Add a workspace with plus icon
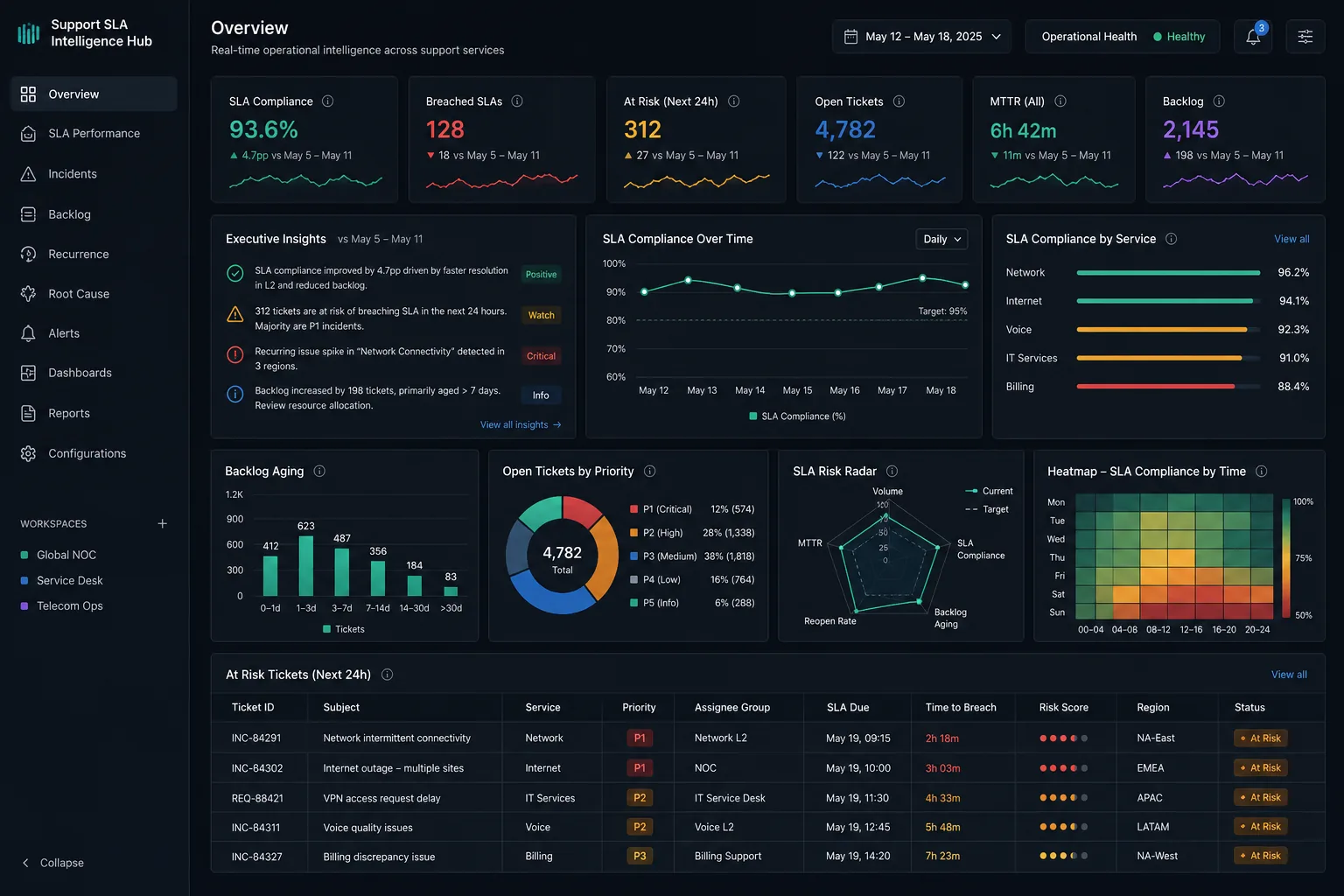 (x=162, y=523)
